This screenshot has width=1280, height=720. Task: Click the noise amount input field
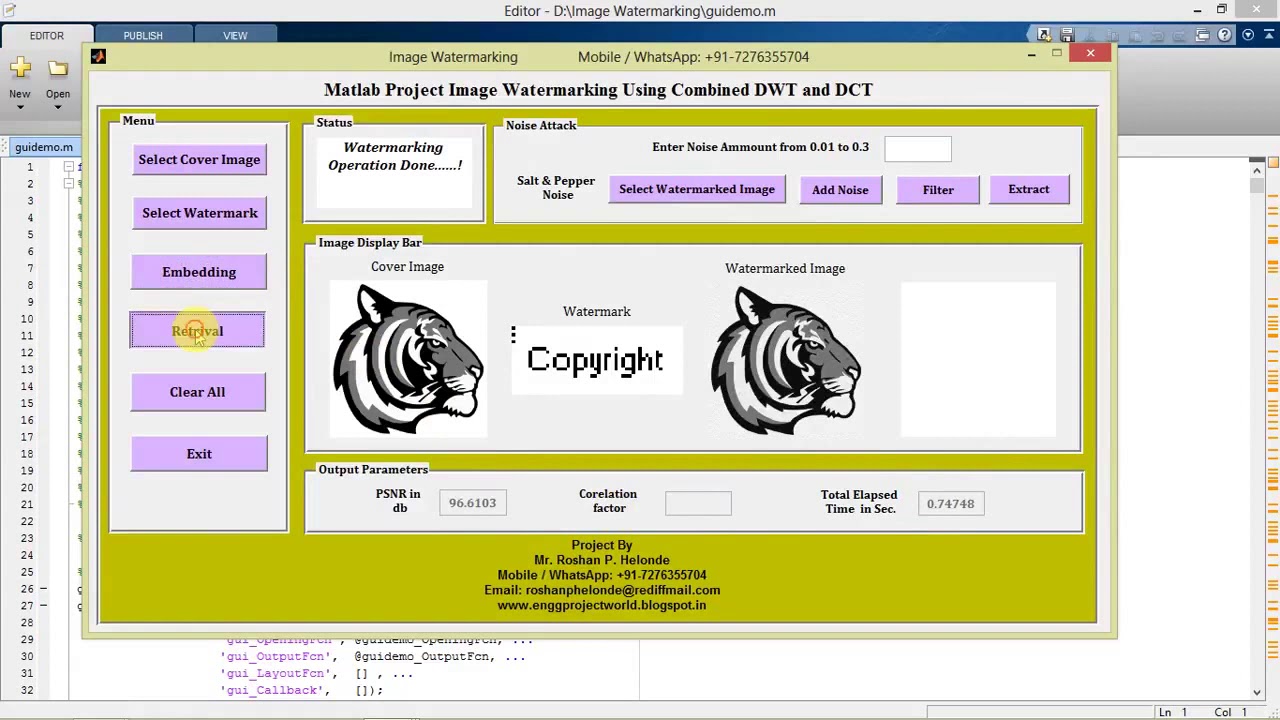(x=918, y=148)
